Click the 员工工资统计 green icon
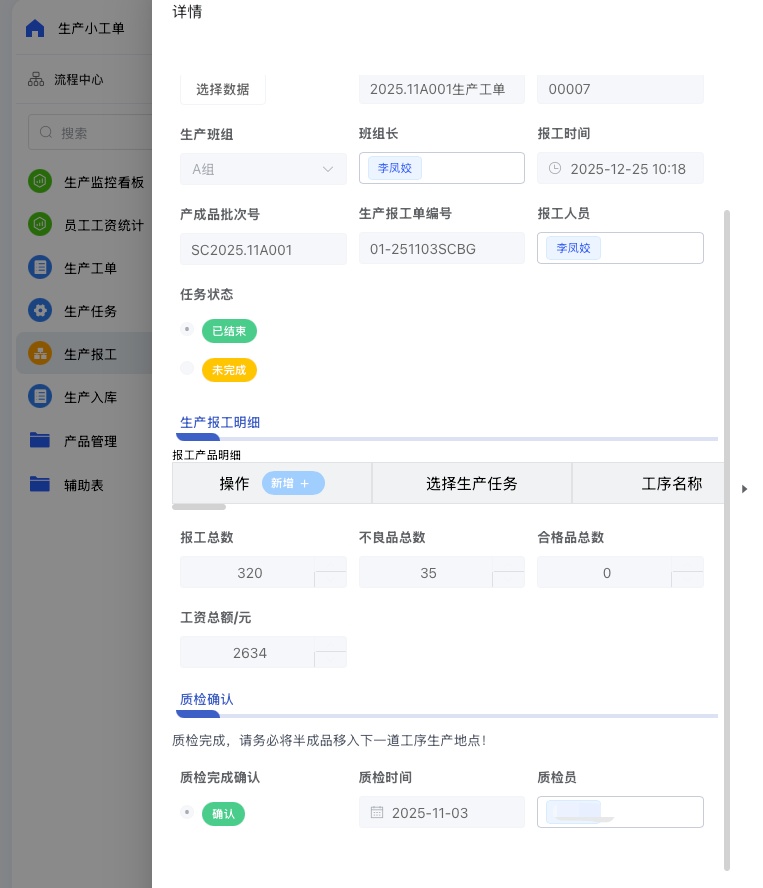This screenshot has height=888, width=763. pyautogui.click(x=40, y=225)
